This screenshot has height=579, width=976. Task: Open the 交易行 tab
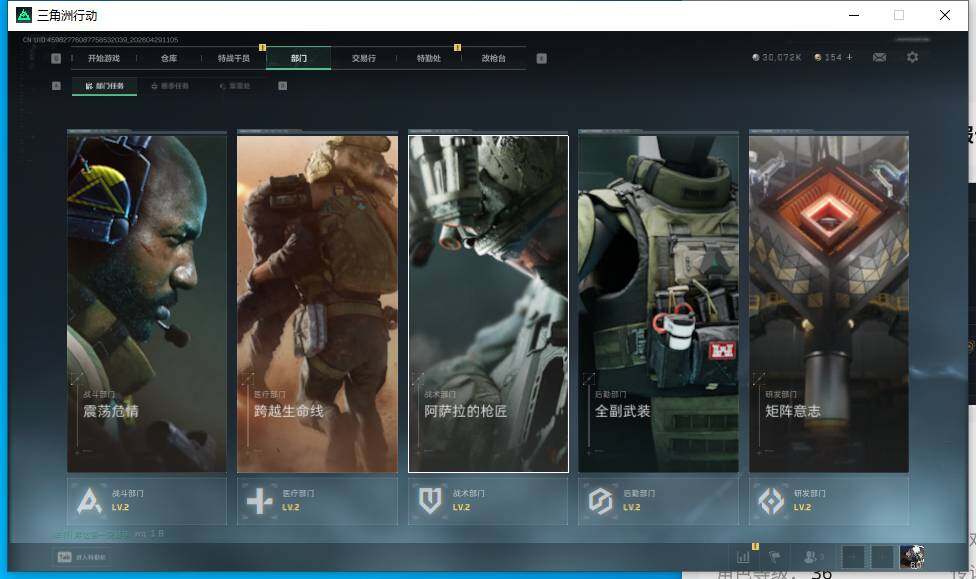363,59
